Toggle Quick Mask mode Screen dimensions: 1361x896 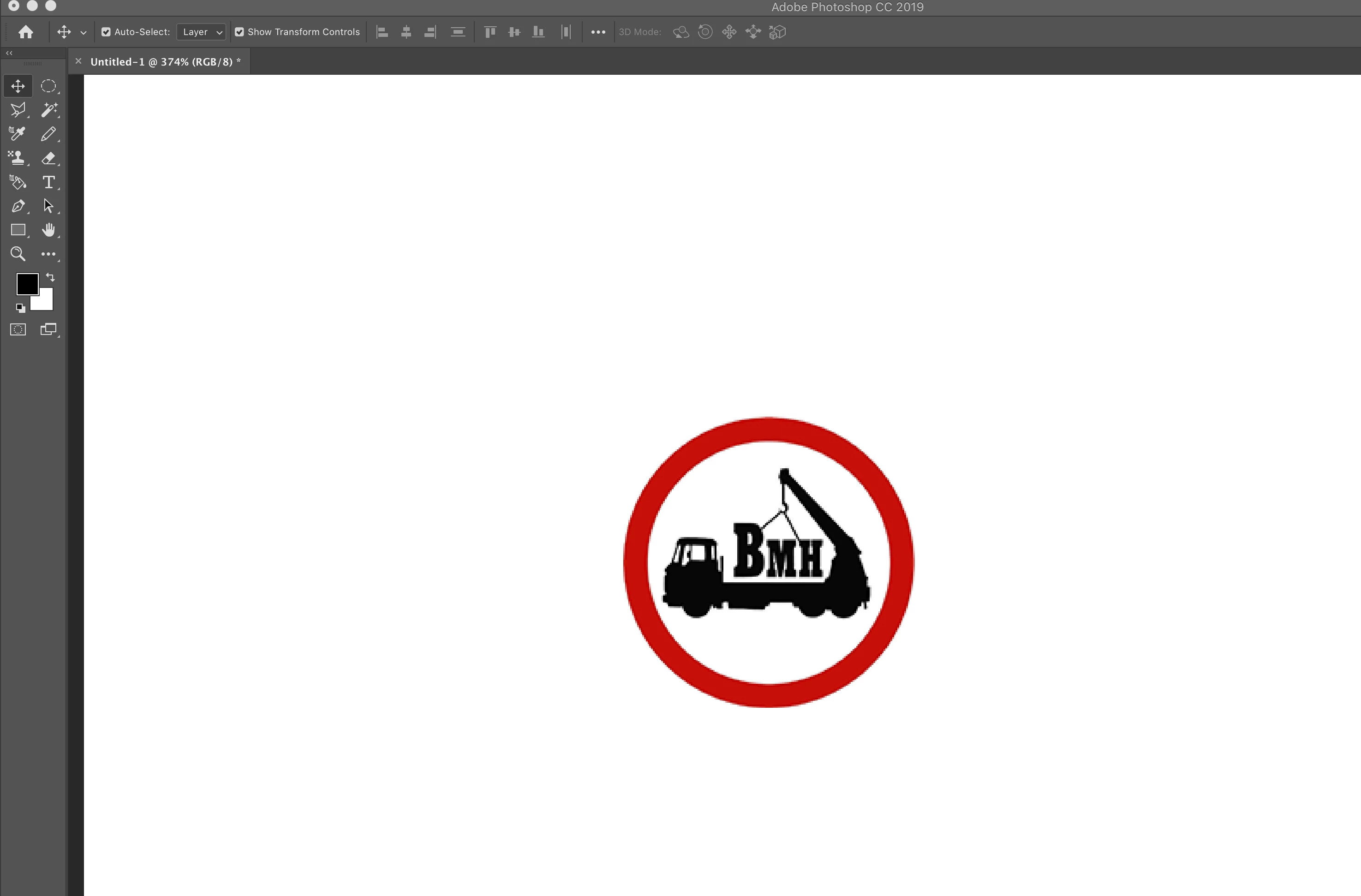coord(18,329)
